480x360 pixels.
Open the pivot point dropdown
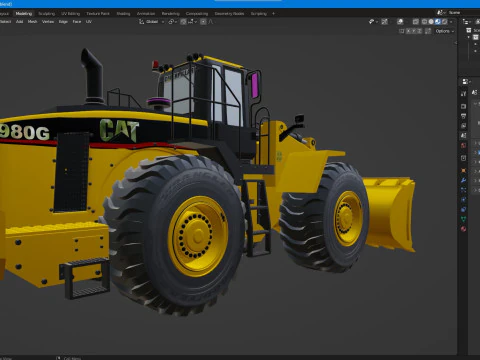(x=172, y=22)
